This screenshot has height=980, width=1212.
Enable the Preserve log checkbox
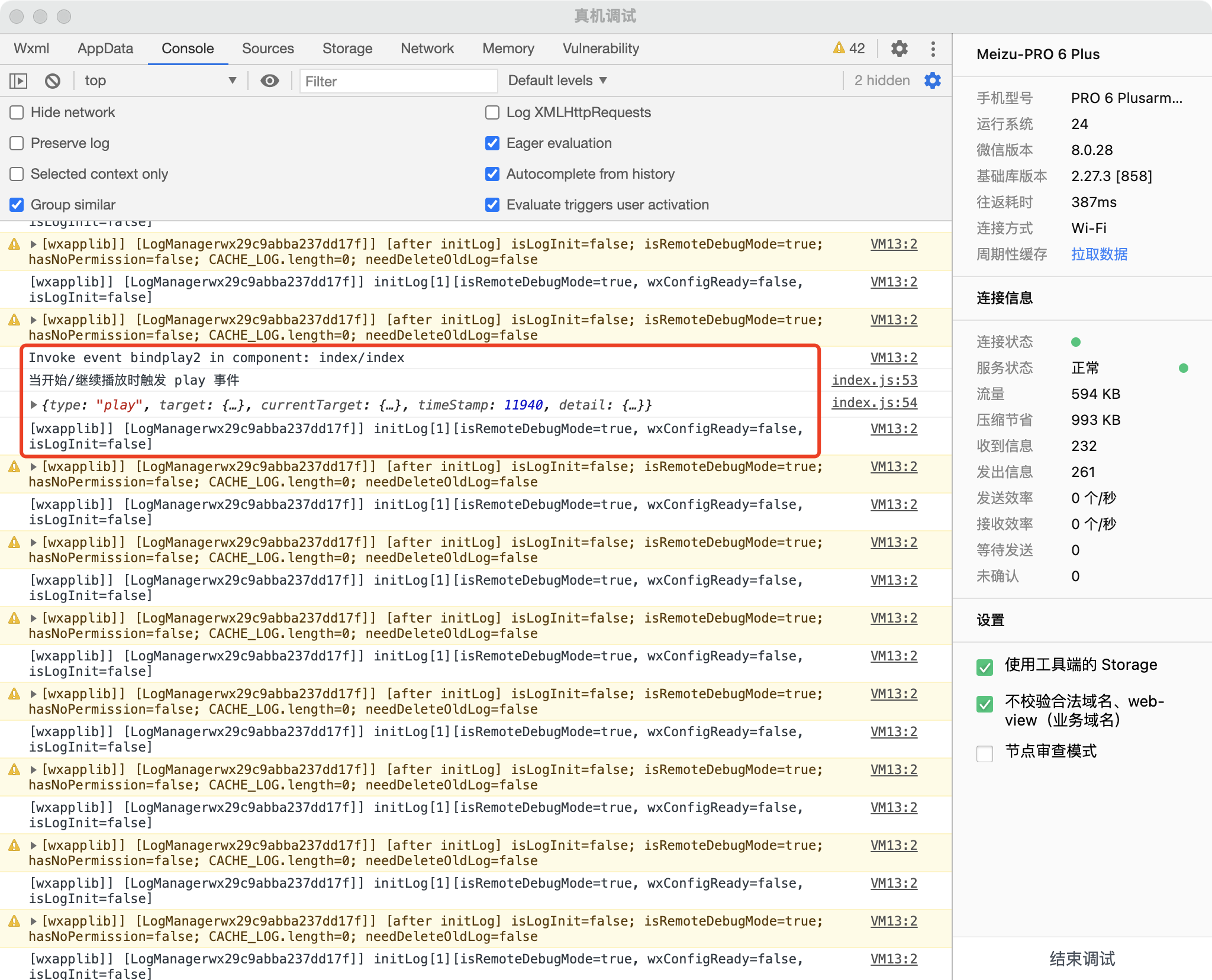click(x=17, y=143)
